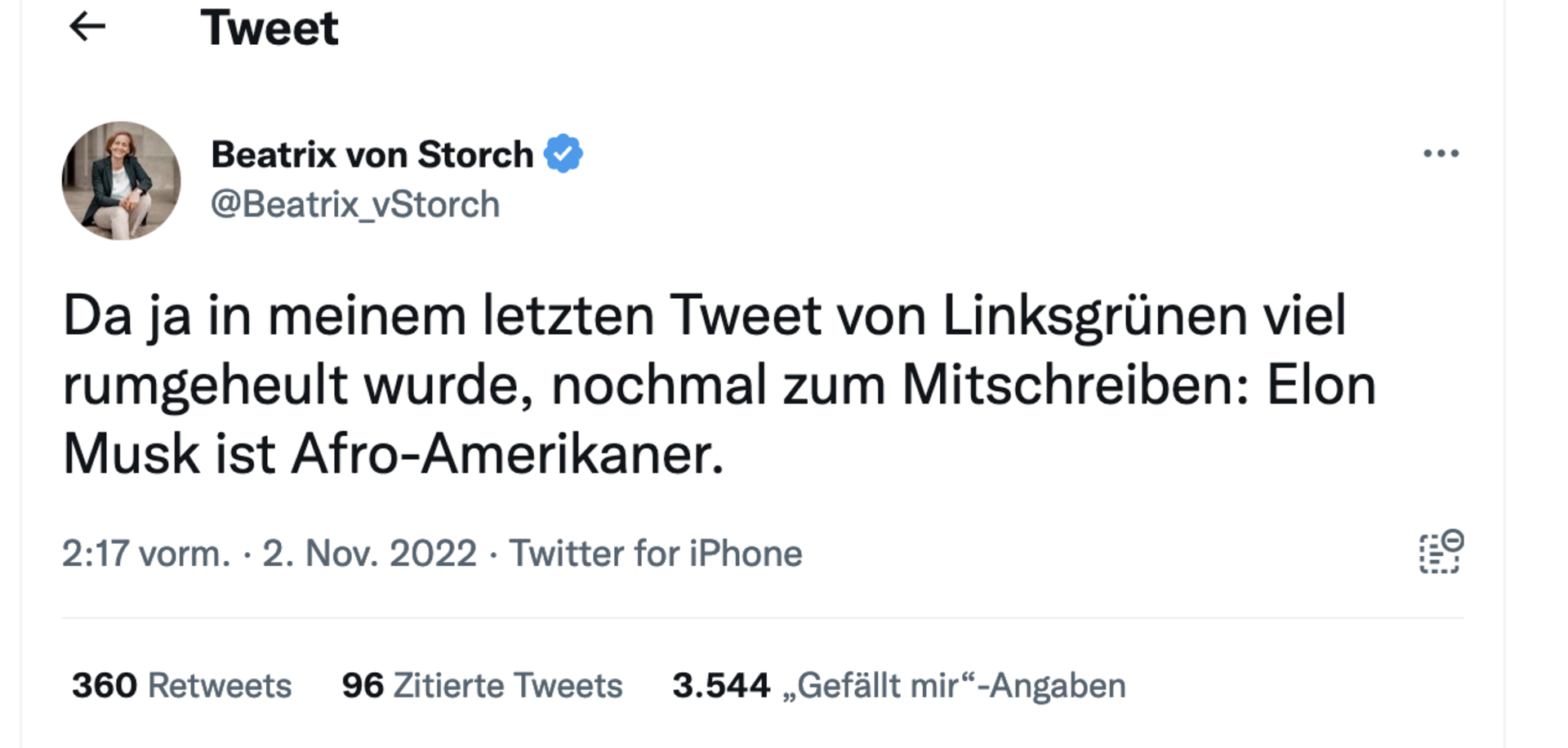
Task: Click the dashed note icon beside the timestamp
Action: click(x=1441, y=552)
